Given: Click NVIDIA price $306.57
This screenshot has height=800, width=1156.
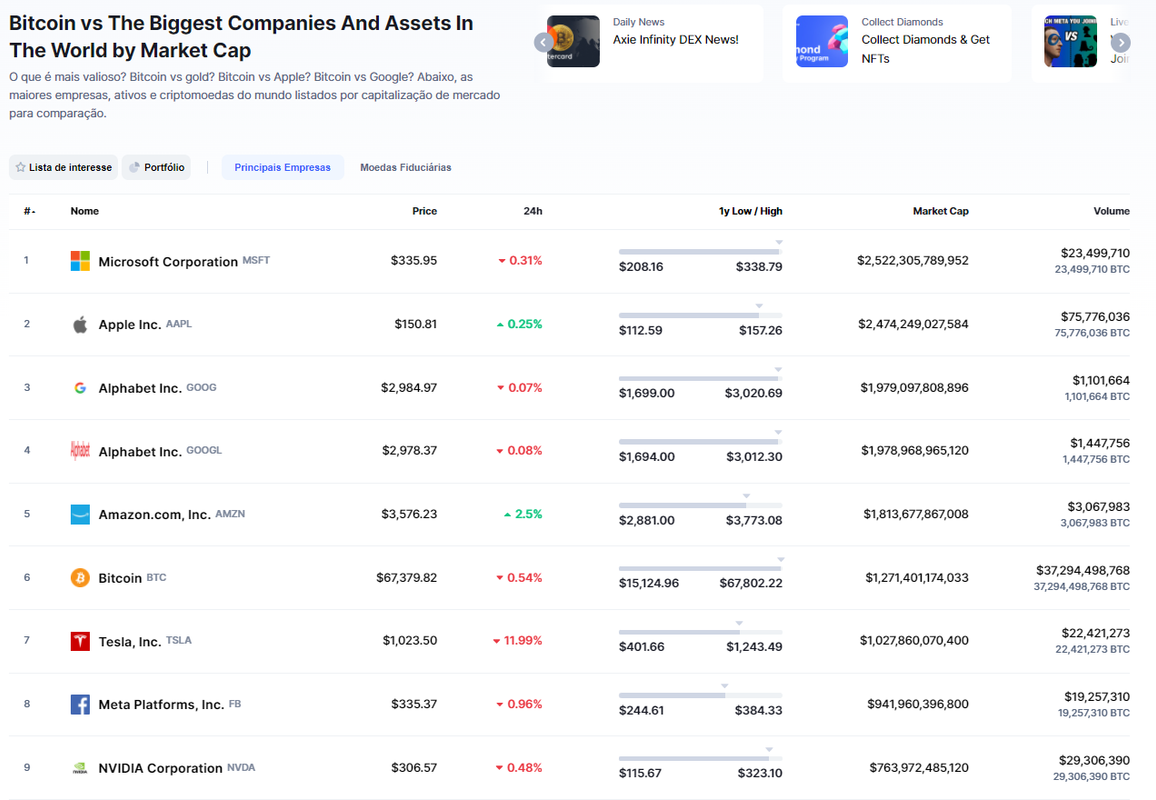Looking at the screenshot, I should [x=414, y=768].
